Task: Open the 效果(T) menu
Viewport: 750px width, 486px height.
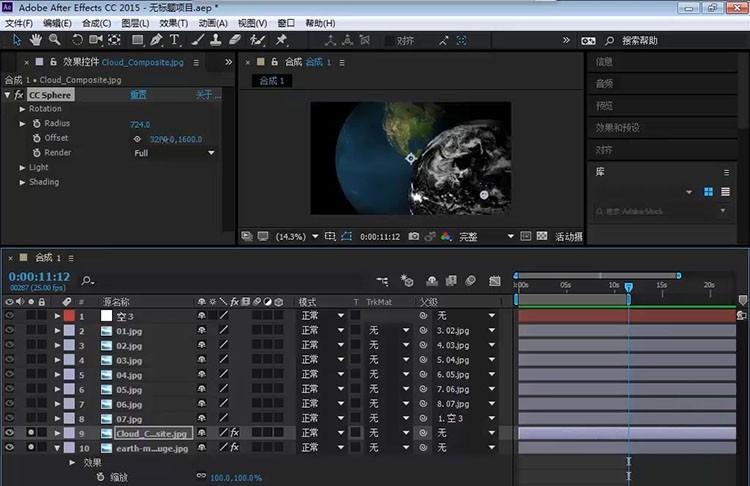Action: coord(173,23)
